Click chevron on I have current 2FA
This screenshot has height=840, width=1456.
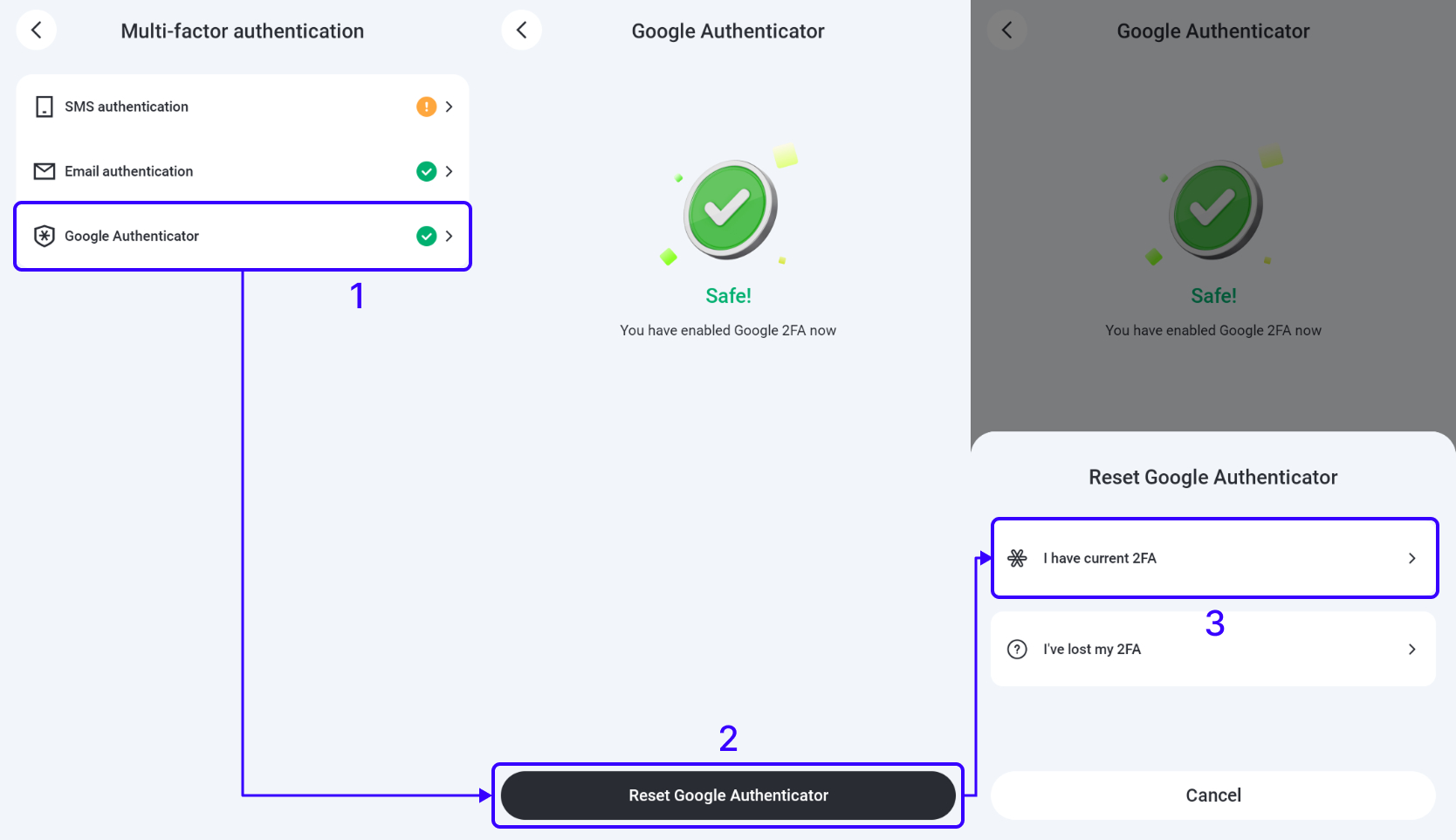coord(1411,558)
